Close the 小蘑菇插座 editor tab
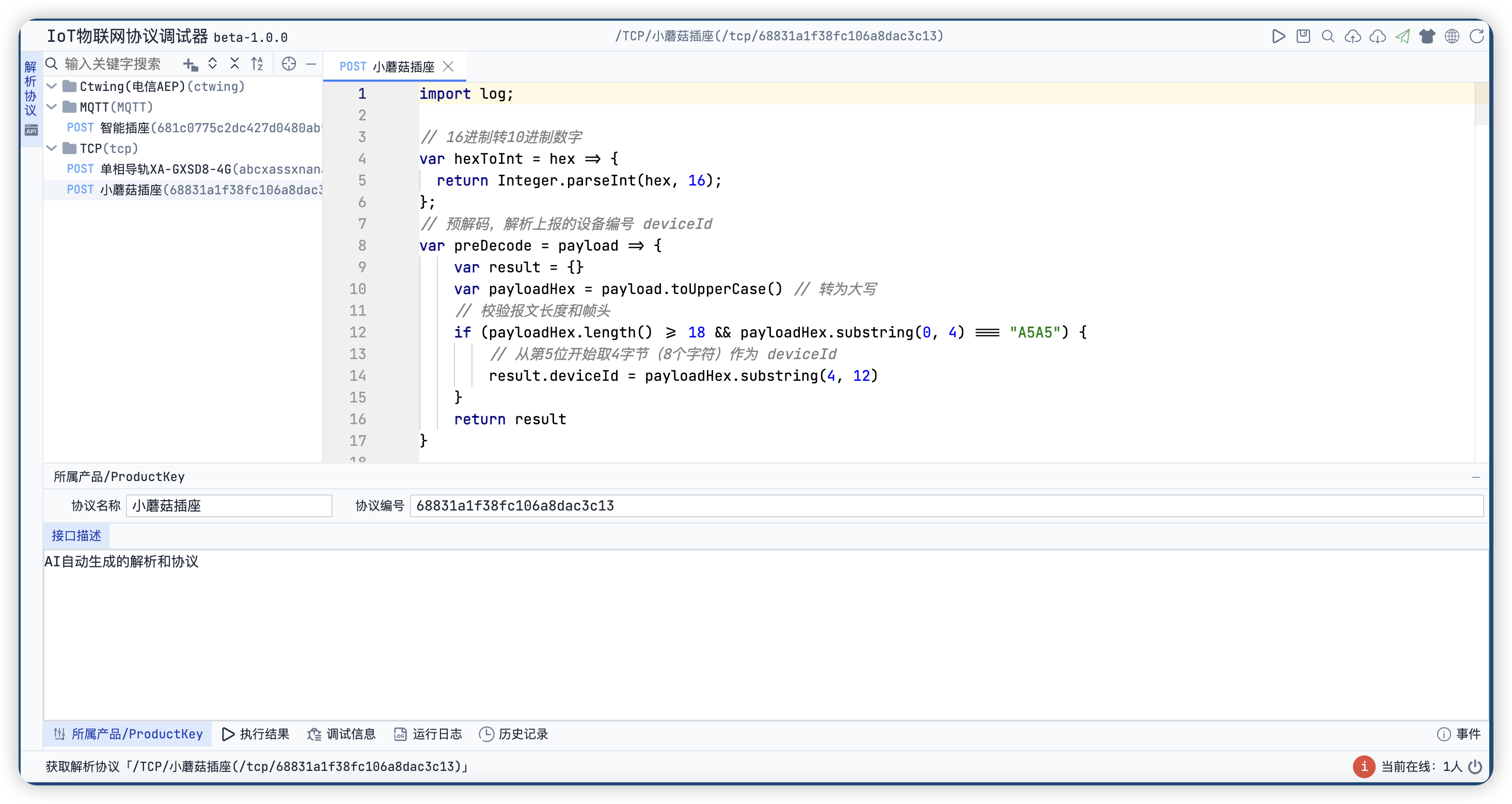 click(448, 67)
